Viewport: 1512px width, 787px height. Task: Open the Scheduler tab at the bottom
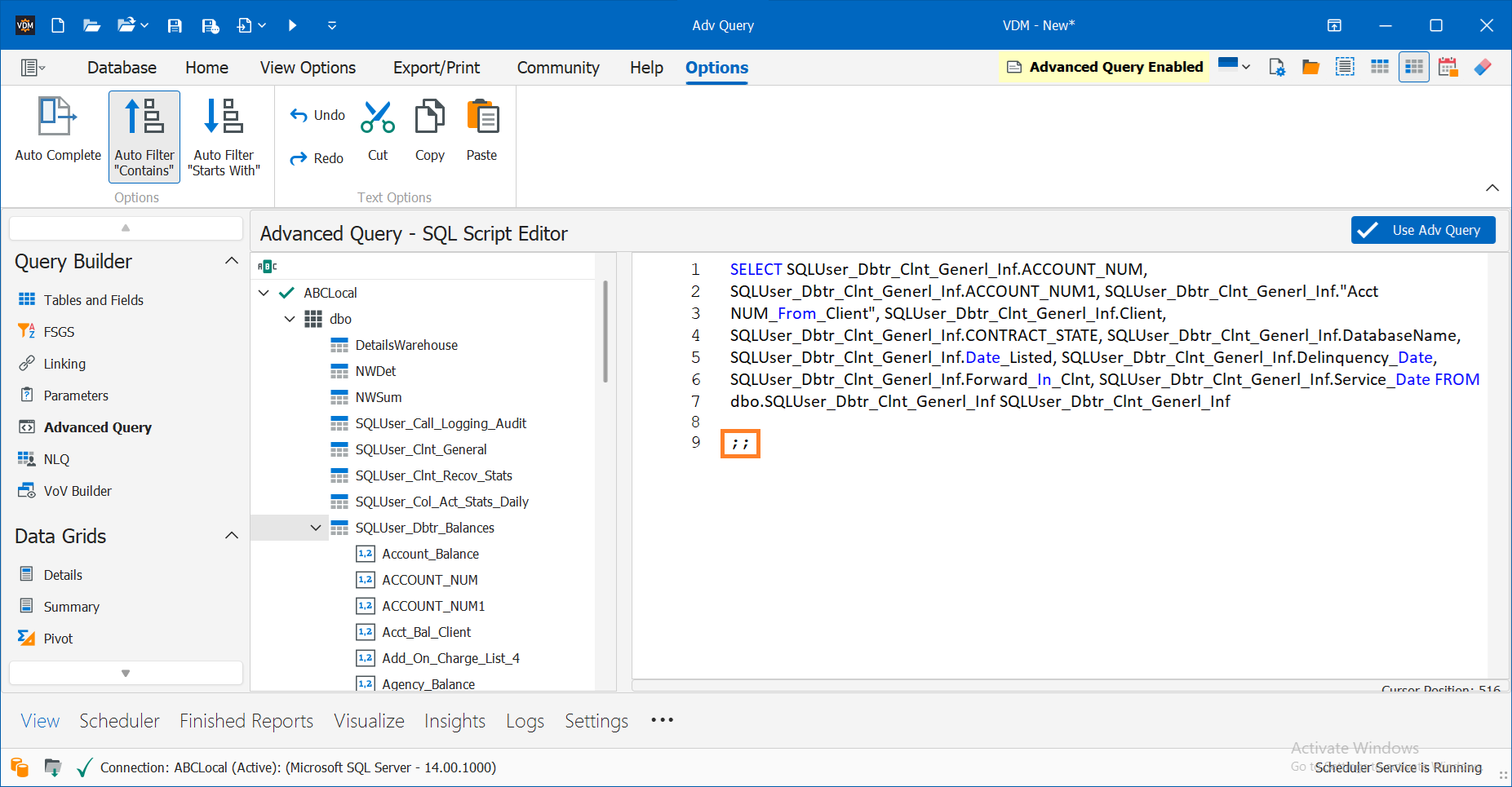pyautogui.click(x=119, y=720)
